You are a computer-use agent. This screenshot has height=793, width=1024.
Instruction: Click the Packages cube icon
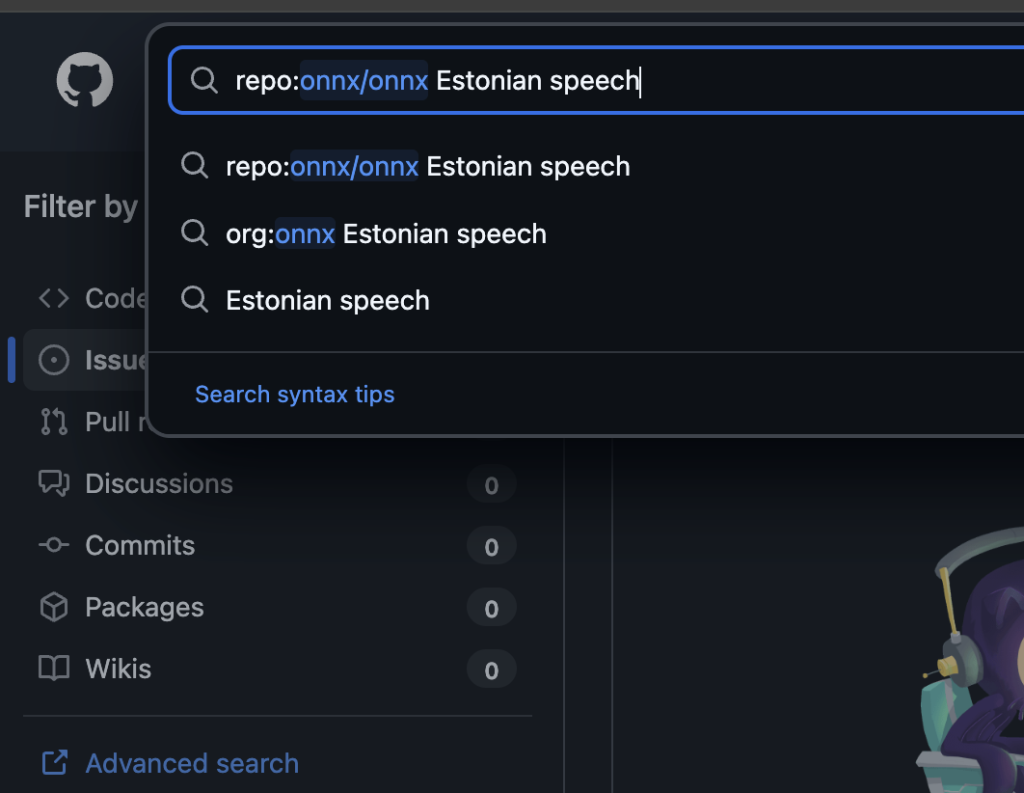click(54, 608)
